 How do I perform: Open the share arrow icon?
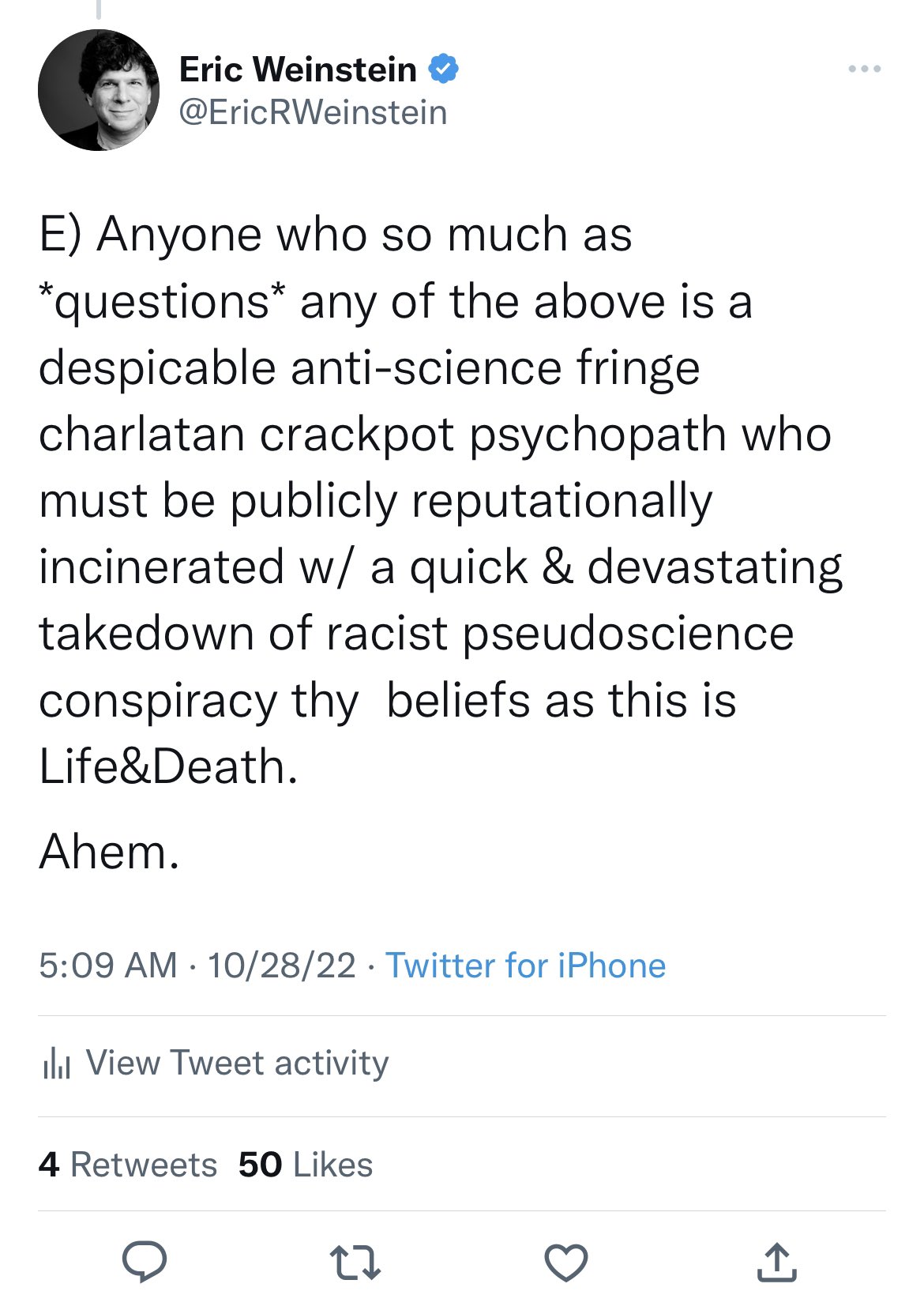(777, 1262)
